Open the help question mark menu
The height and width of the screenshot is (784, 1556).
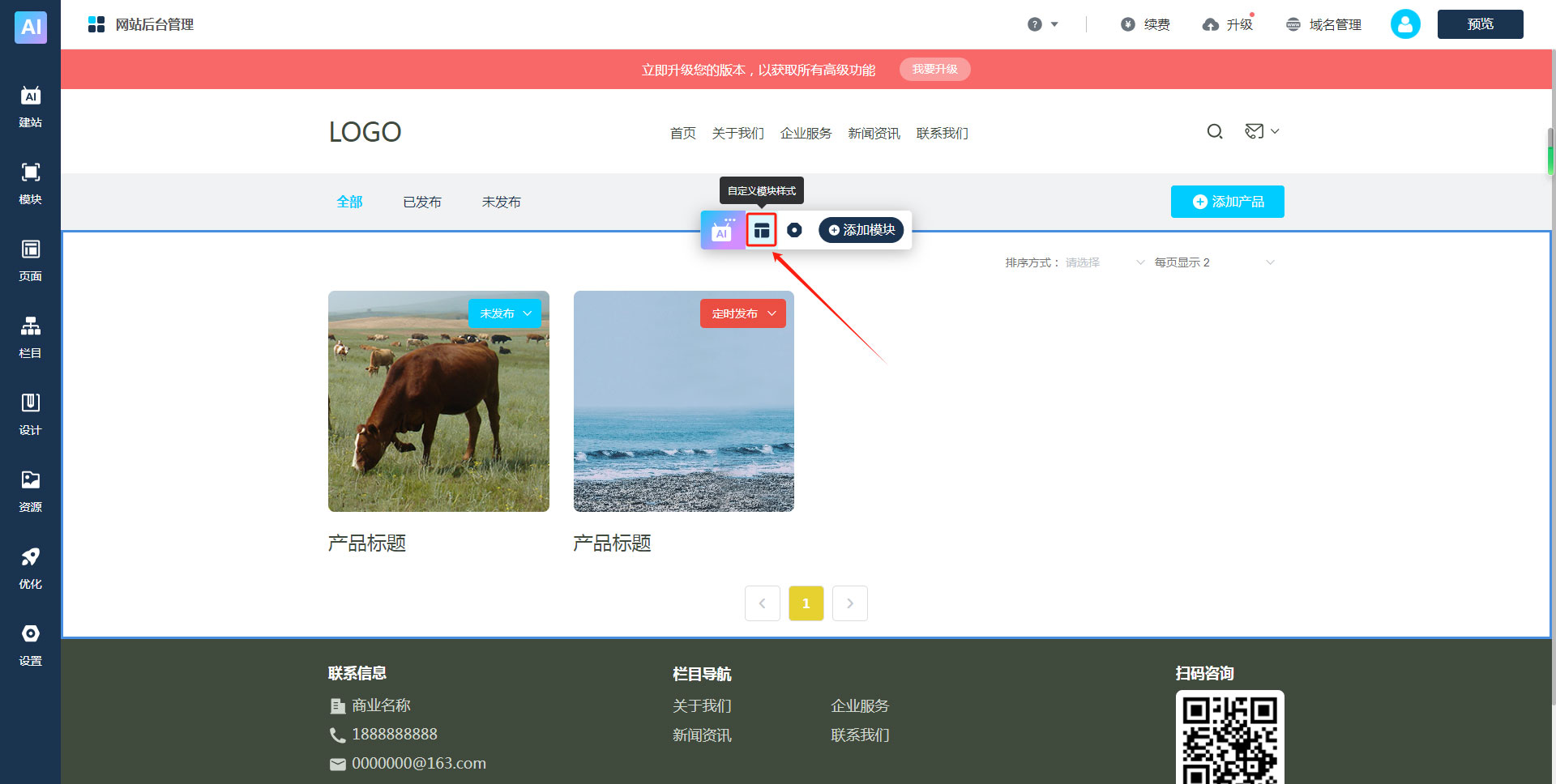tap(1042, 24)
